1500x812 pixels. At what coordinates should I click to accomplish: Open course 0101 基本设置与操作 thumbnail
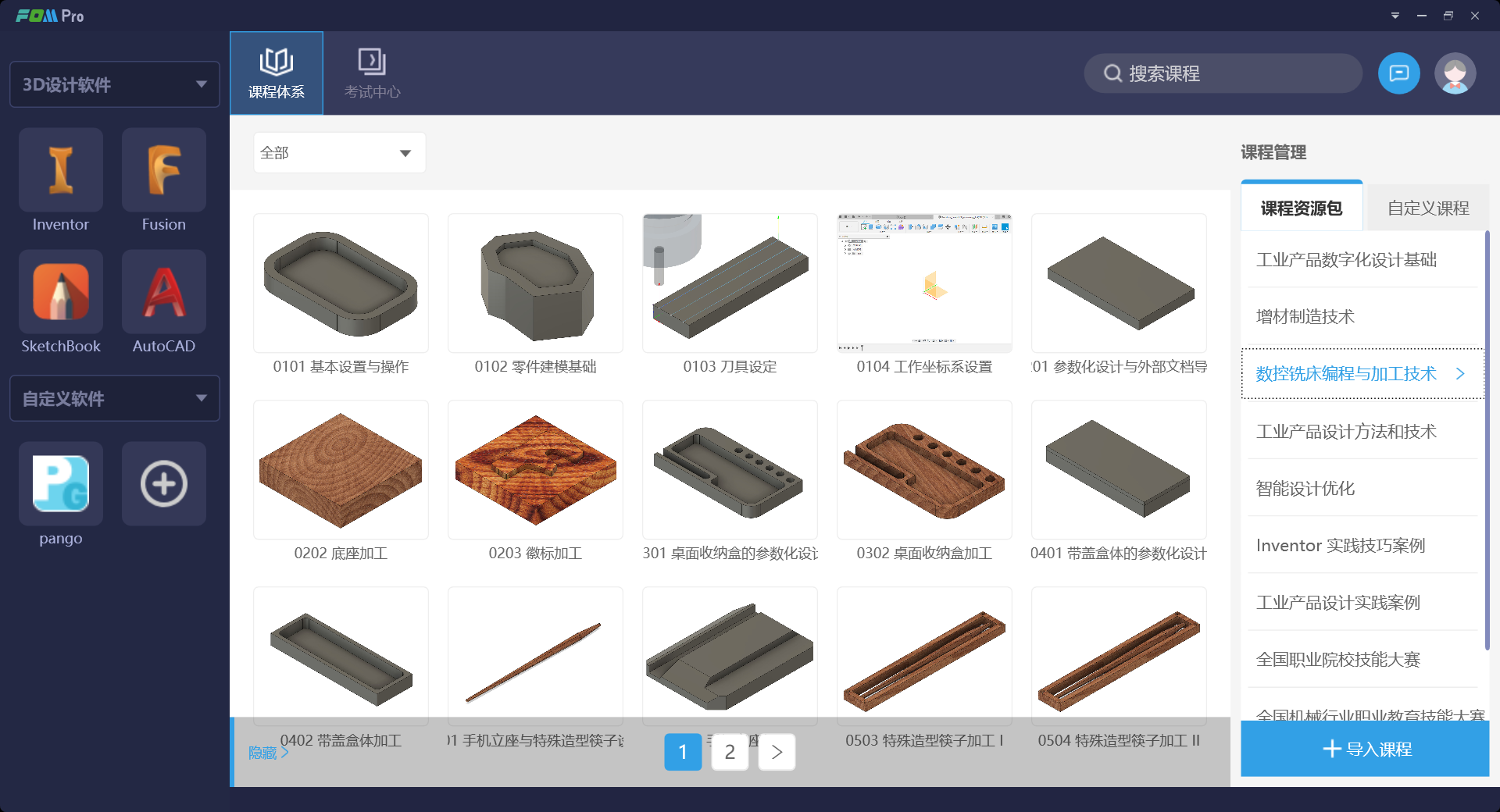click(341, 283)
